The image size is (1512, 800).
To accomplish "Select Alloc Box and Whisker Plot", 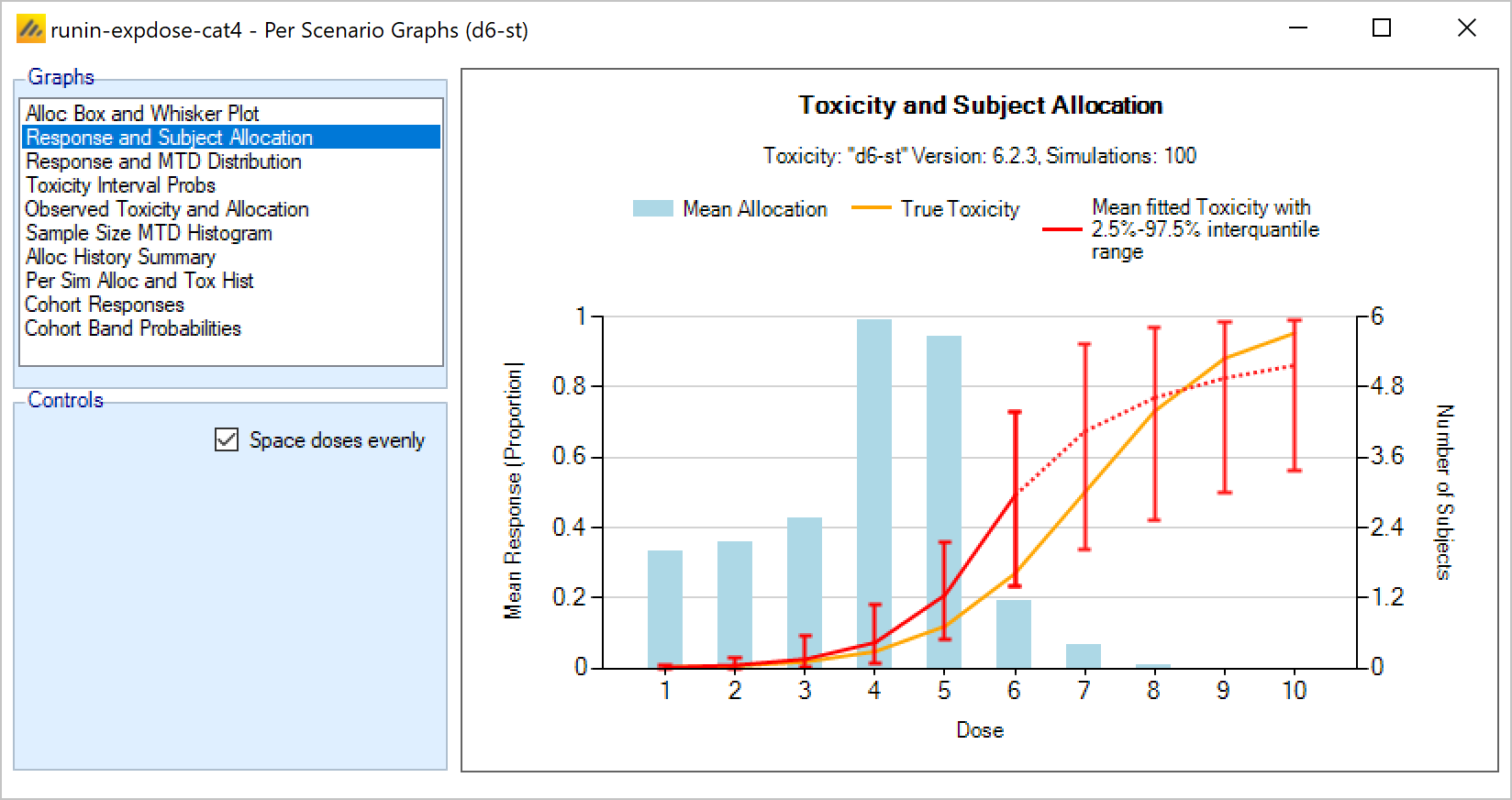I will [x=142, y=114].
